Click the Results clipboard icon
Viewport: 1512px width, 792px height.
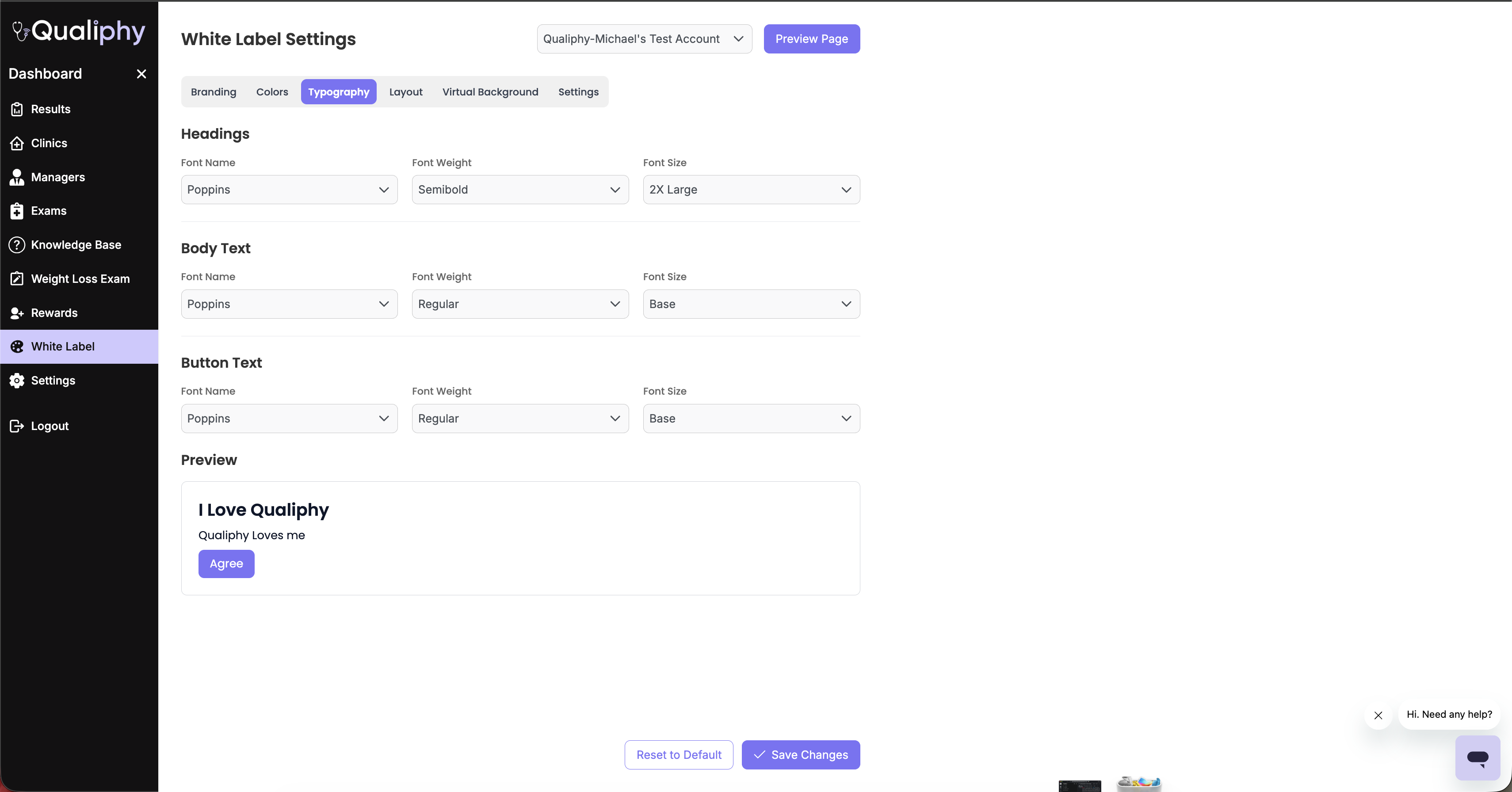[17, 109]
